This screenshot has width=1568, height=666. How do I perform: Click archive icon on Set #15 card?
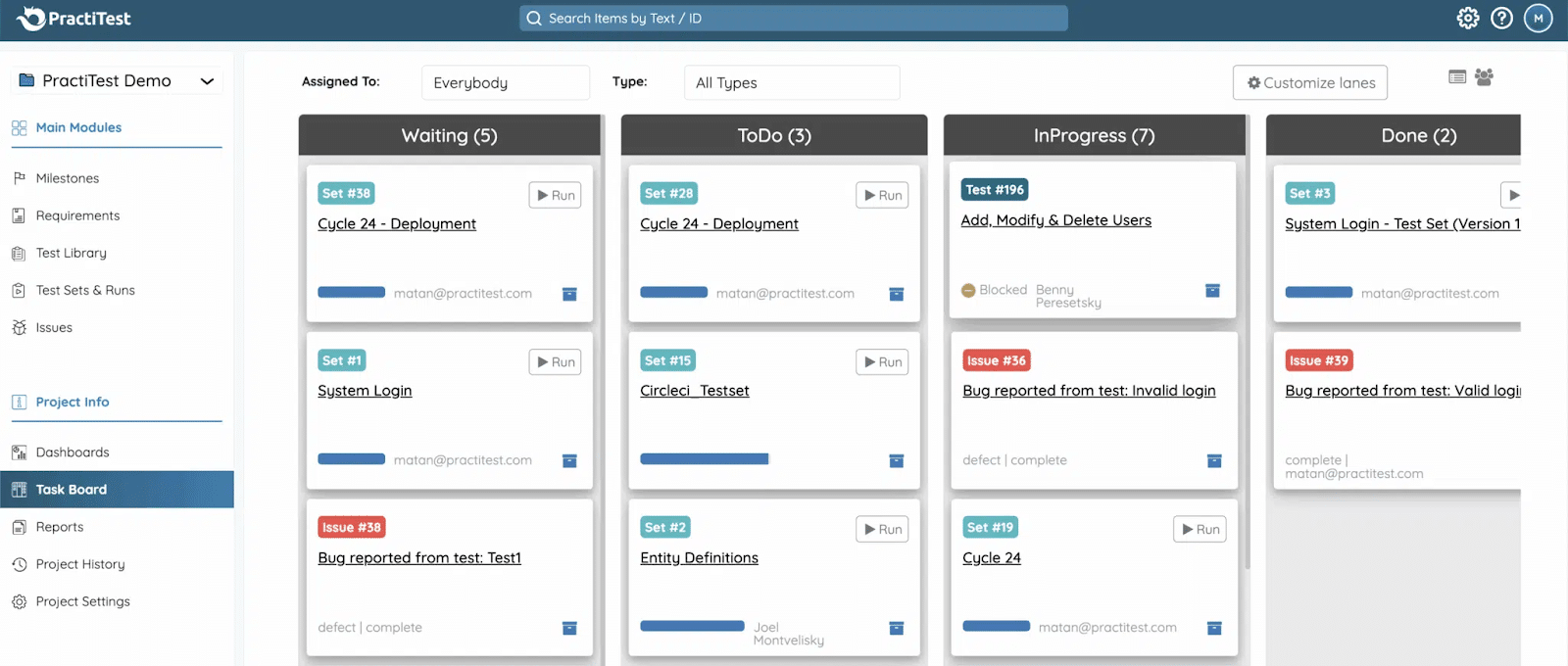(x=896, y=460)
